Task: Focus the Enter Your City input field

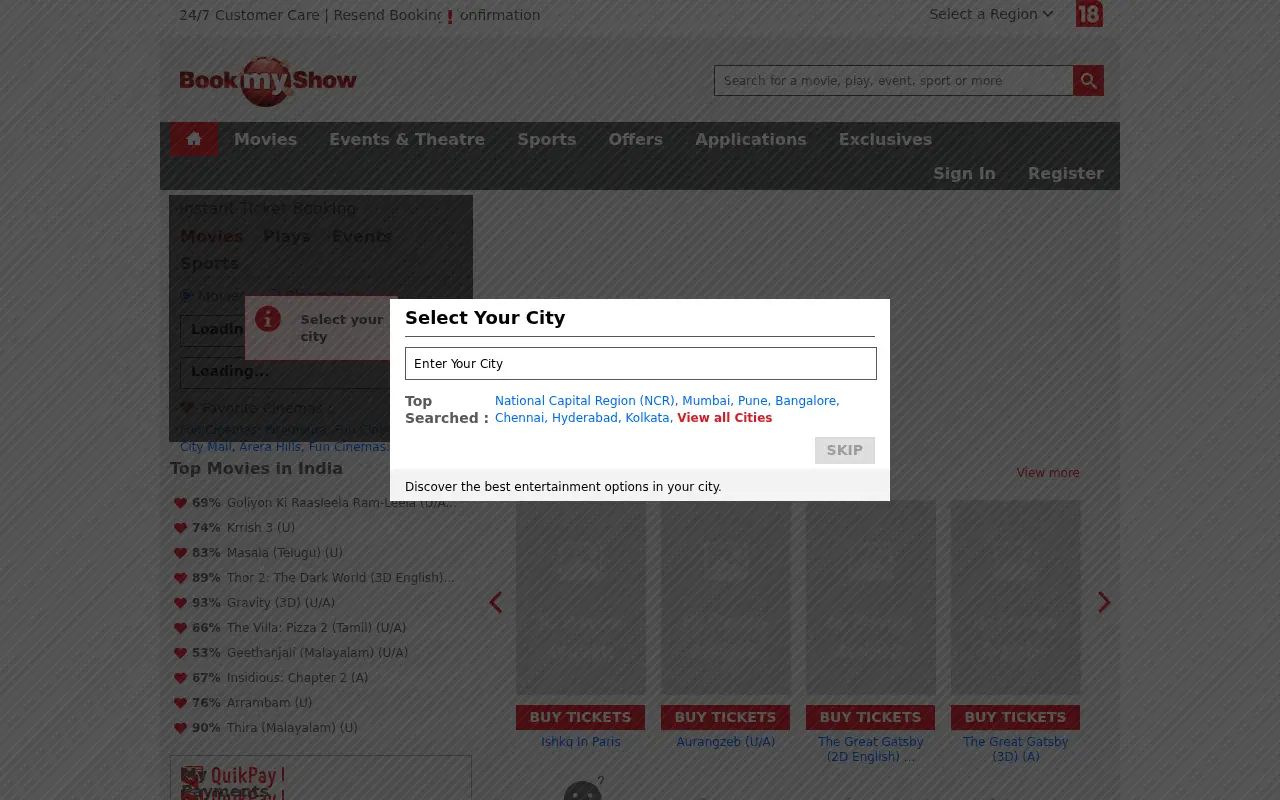Action: [641, 363]
